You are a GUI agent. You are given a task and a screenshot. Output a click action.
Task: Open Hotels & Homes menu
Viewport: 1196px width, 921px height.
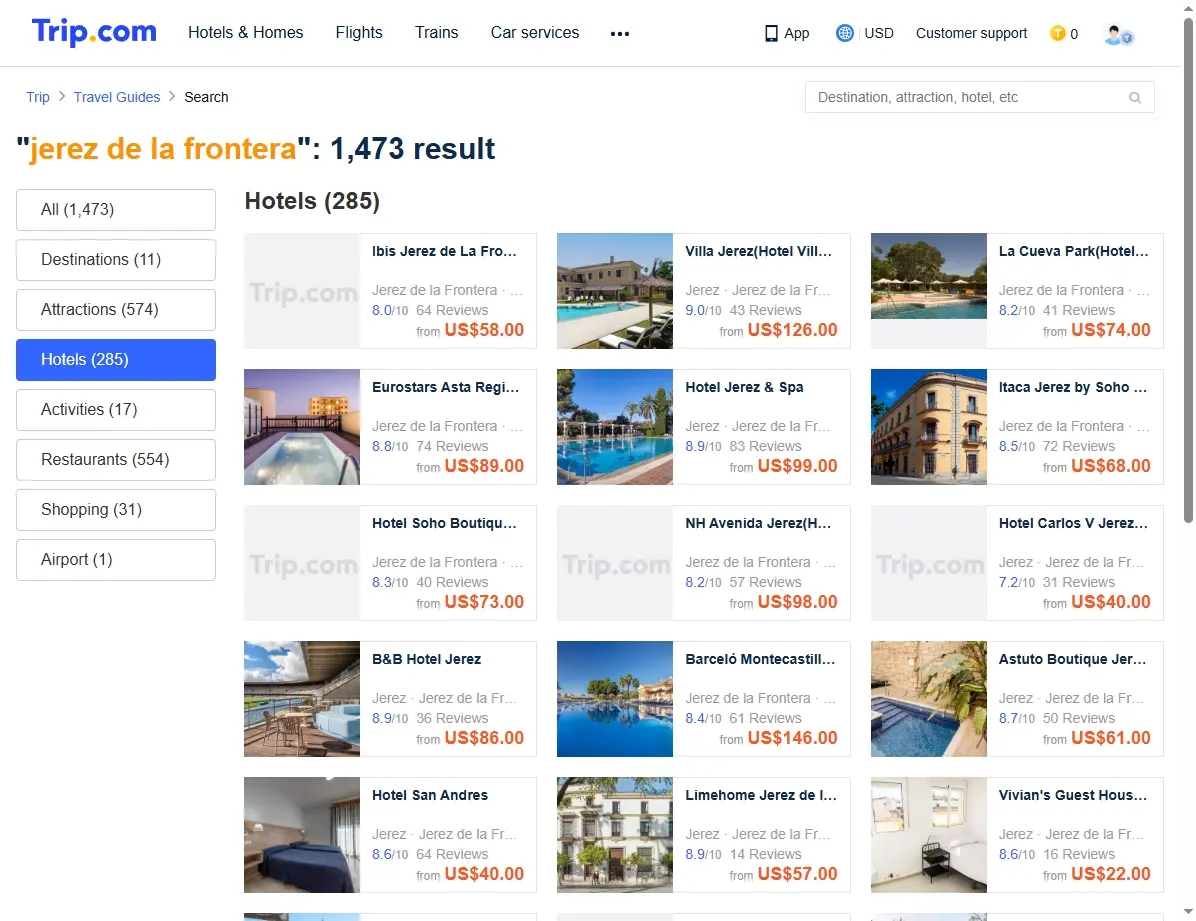(246, 32)
